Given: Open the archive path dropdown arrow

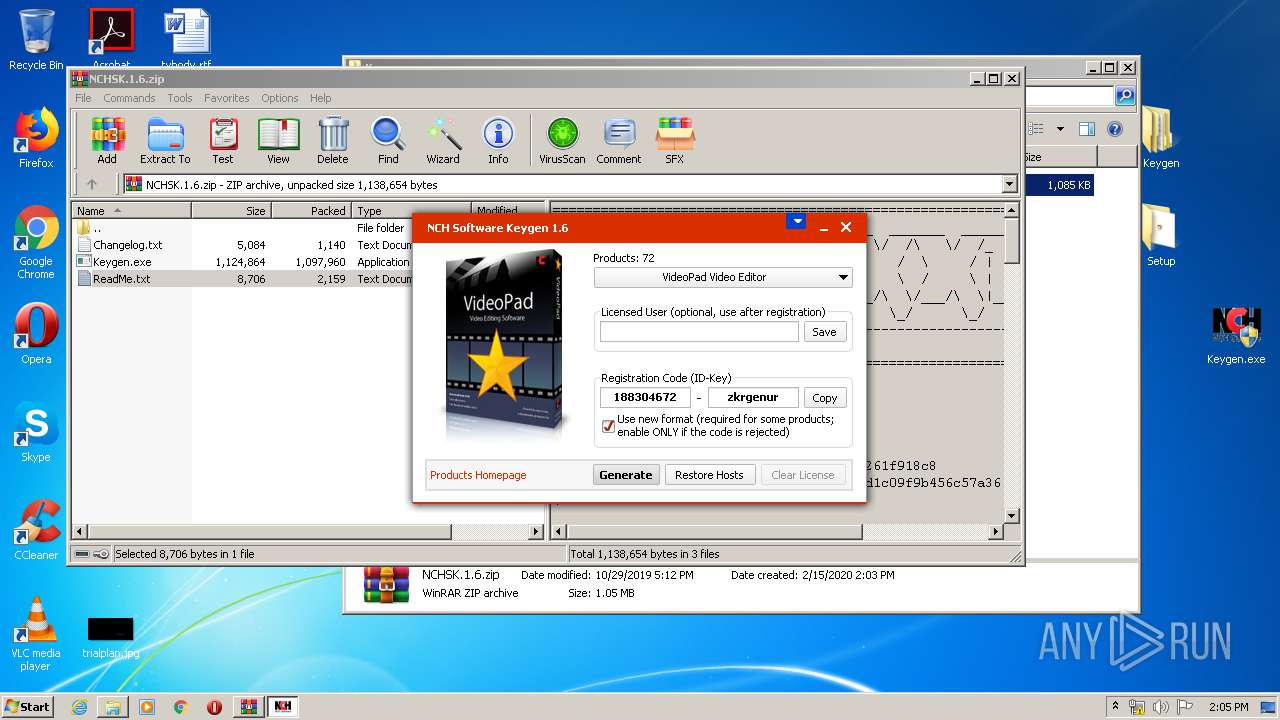Looking at the screenshot, I should coord(1009,184).
